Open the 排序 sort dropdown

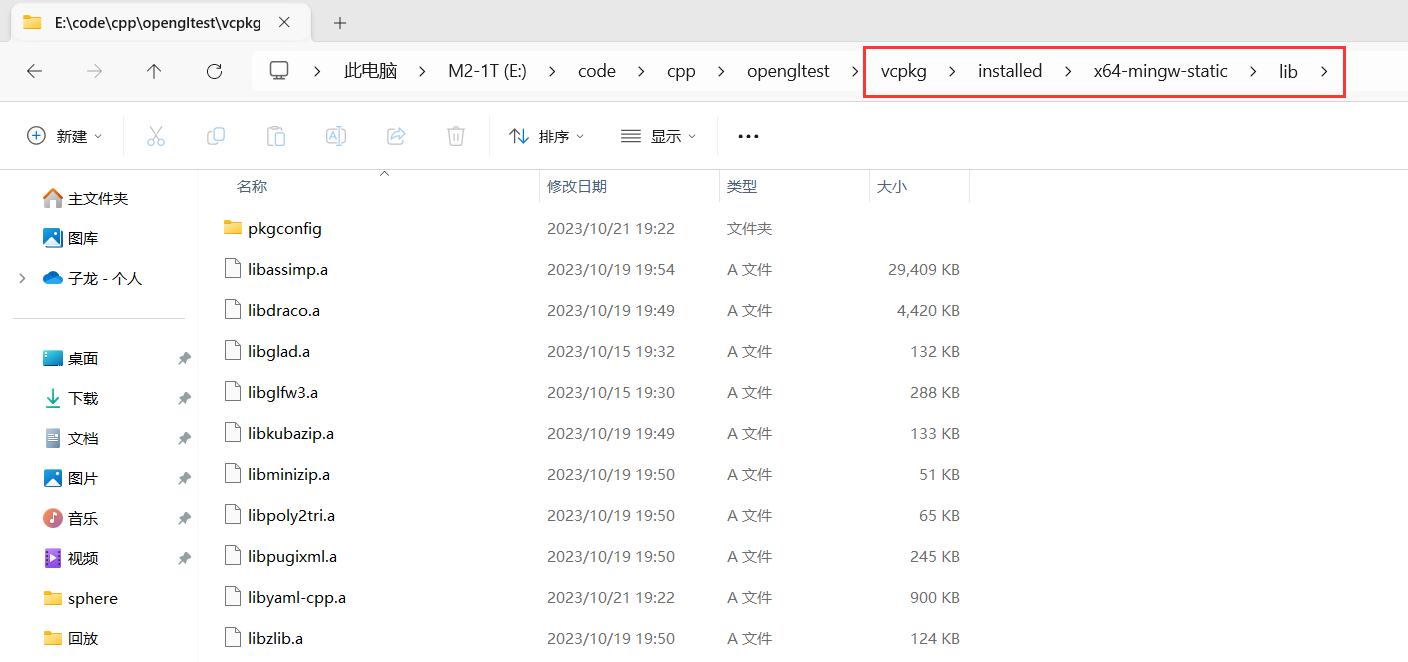tap(546, 136)
